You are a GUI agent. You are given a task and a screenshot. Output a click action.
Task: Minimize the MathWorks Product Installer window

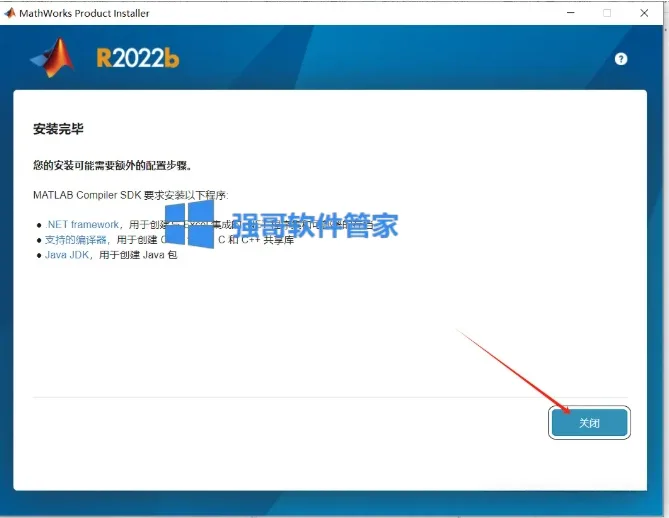click(570, 13)
